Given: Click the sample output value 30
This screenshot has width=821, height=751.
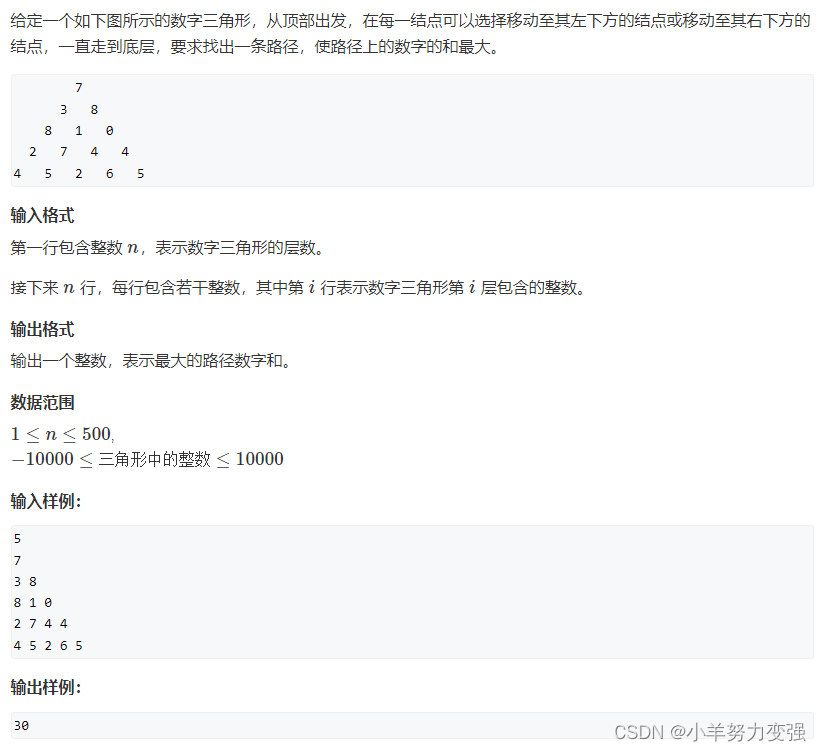Looking at the screenshot, I should (x=21, y=725).
